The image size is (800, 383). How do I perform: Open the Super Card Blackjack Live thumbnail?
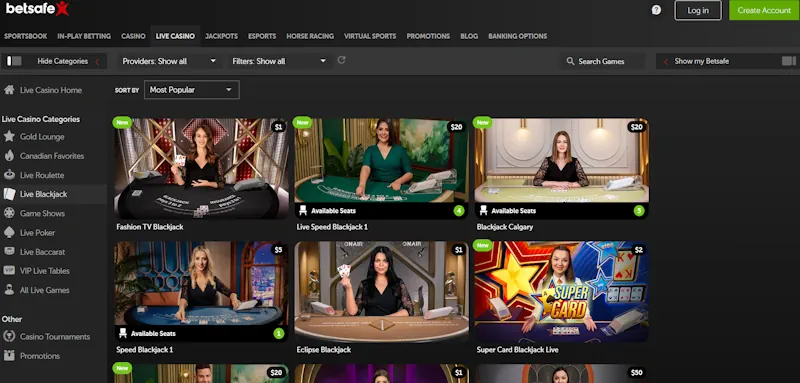point(561,291)
